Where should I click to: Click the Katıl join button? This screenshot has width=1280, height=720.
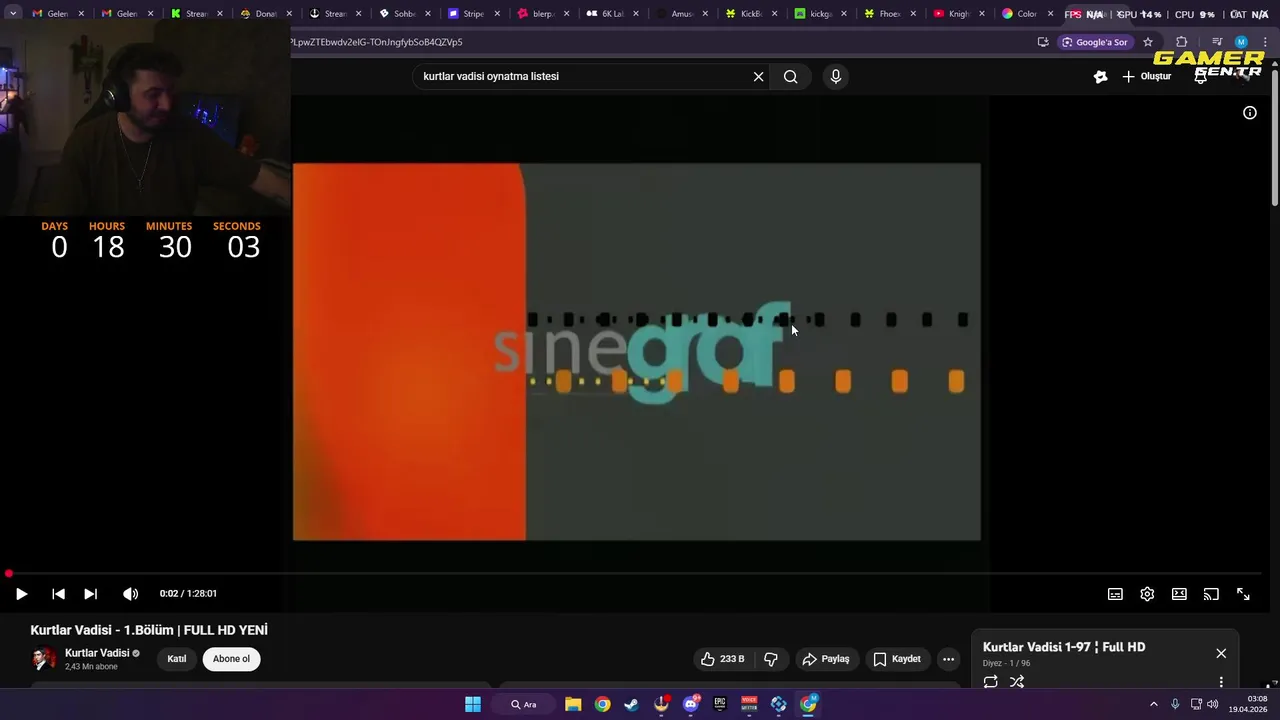177,659
